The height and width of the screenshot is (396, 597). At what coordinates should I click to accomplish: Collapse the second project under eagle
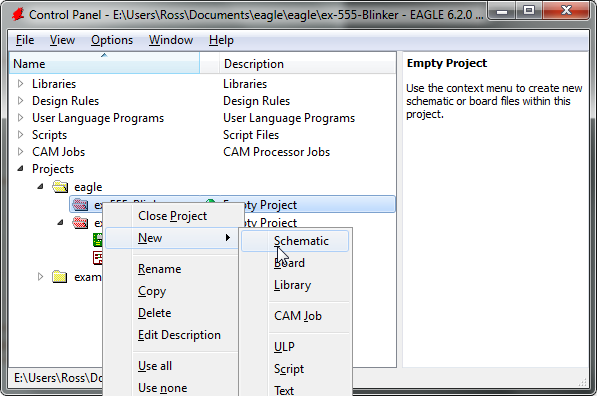click(x=60, y=222)
